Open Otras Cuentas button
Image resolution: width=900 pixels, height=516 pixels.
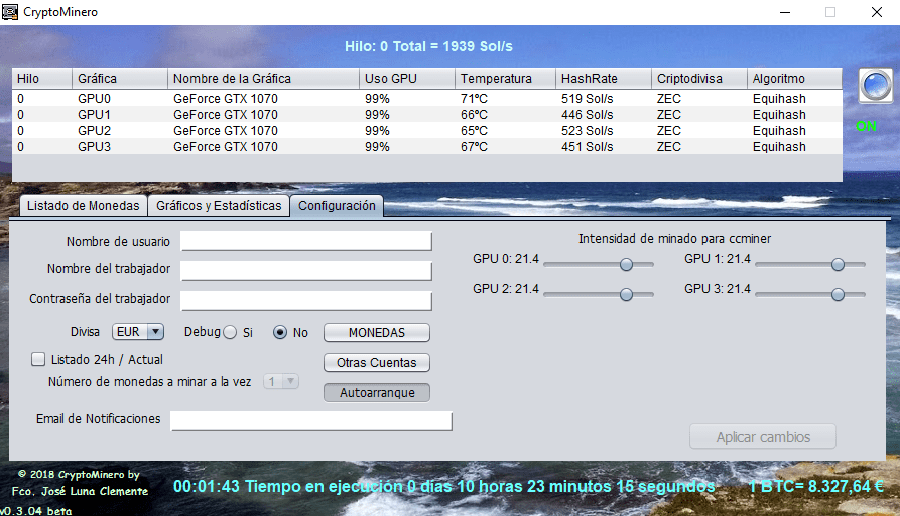[x=377, y=362]
